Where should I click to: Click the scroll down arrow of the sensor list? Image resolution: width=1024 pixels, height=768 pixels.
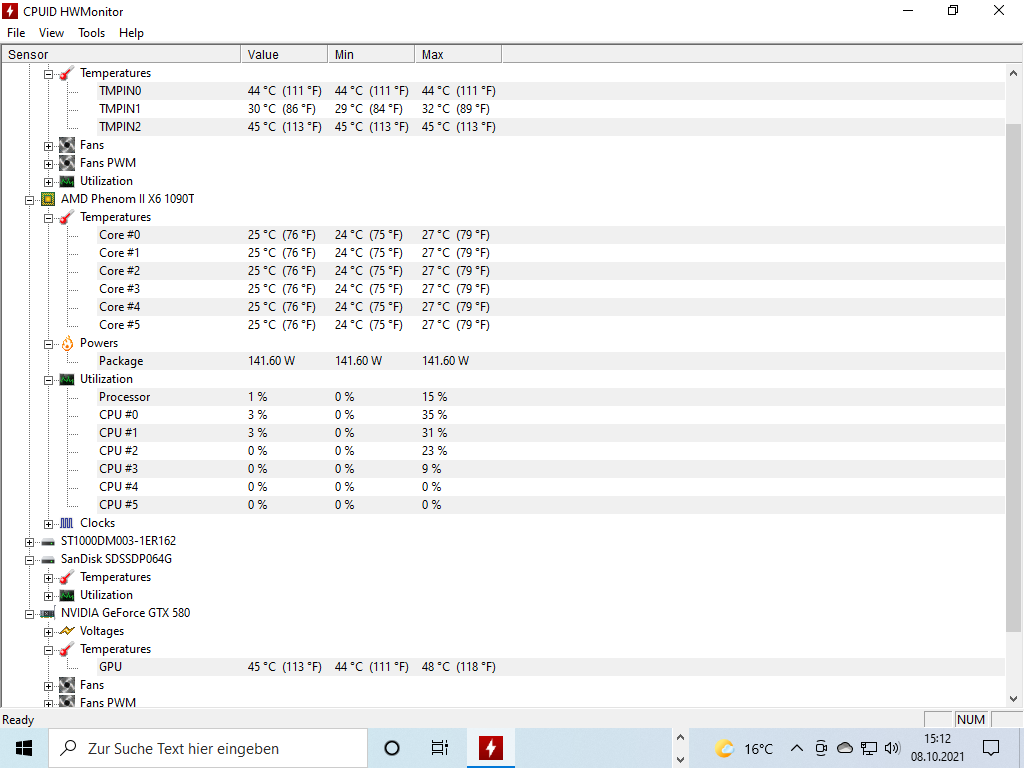click(x=1013, y=698)
